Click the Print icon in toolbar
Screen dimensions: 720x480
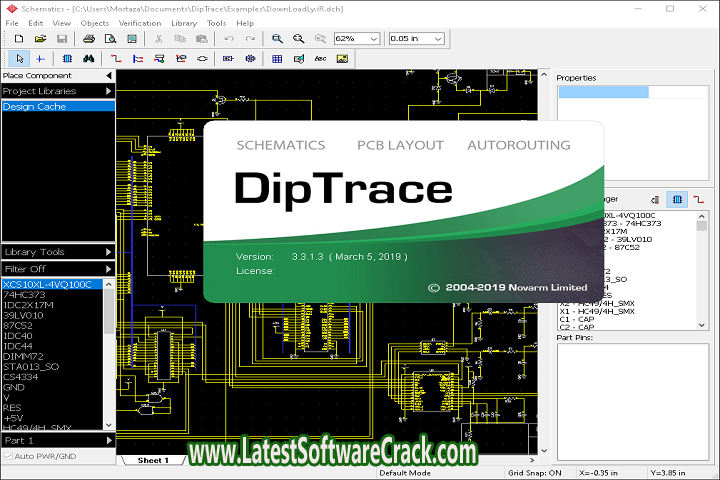[x=88, y=38]
